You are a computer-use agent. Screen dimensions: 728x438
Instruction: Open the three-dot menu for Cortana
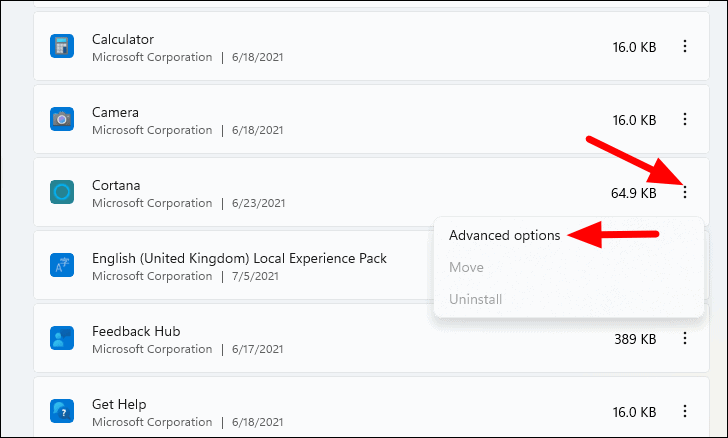click(685, 192)
